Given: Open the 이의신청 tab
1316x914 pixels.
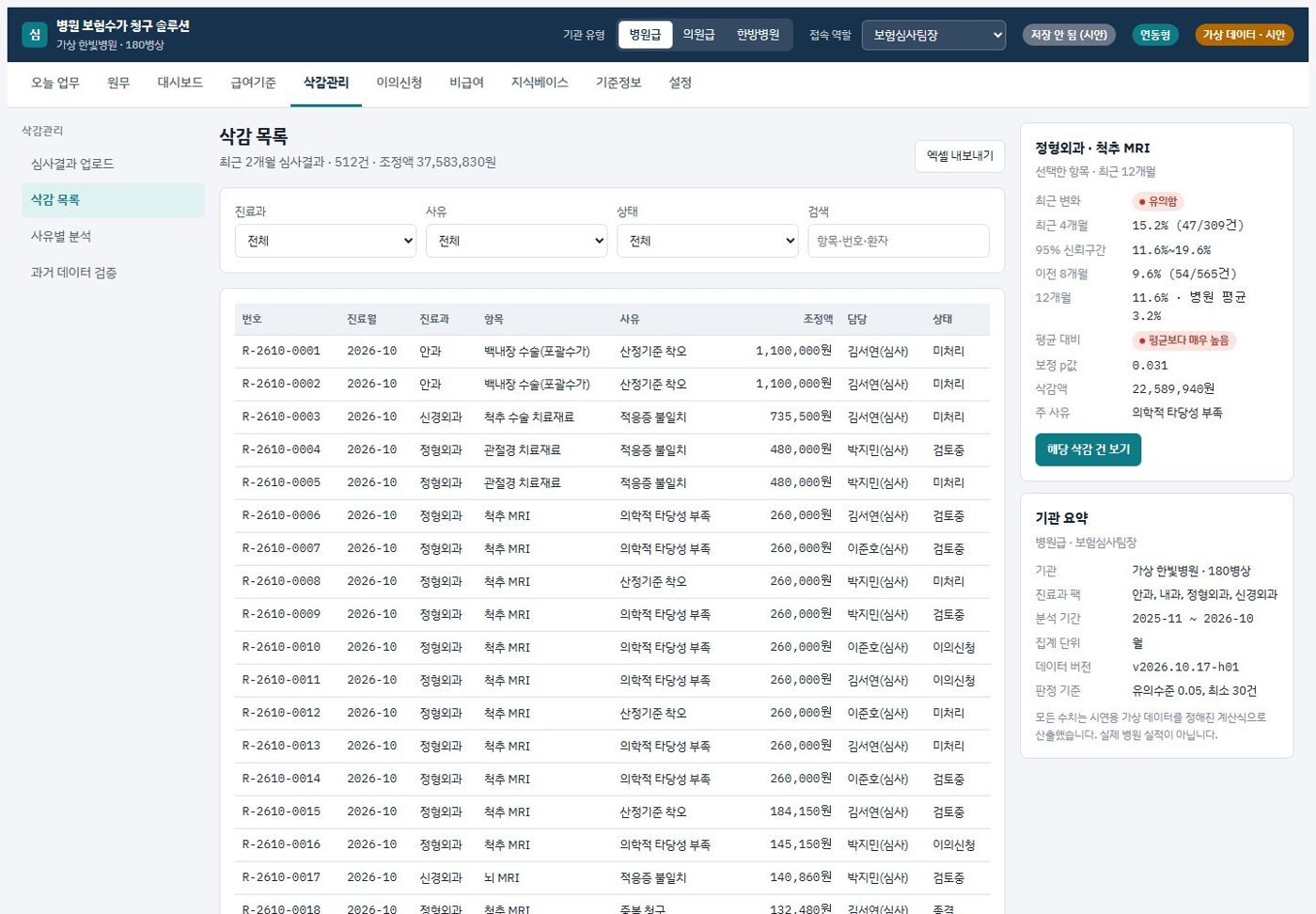Looking at the screenshot, I should tap(399, 83).
